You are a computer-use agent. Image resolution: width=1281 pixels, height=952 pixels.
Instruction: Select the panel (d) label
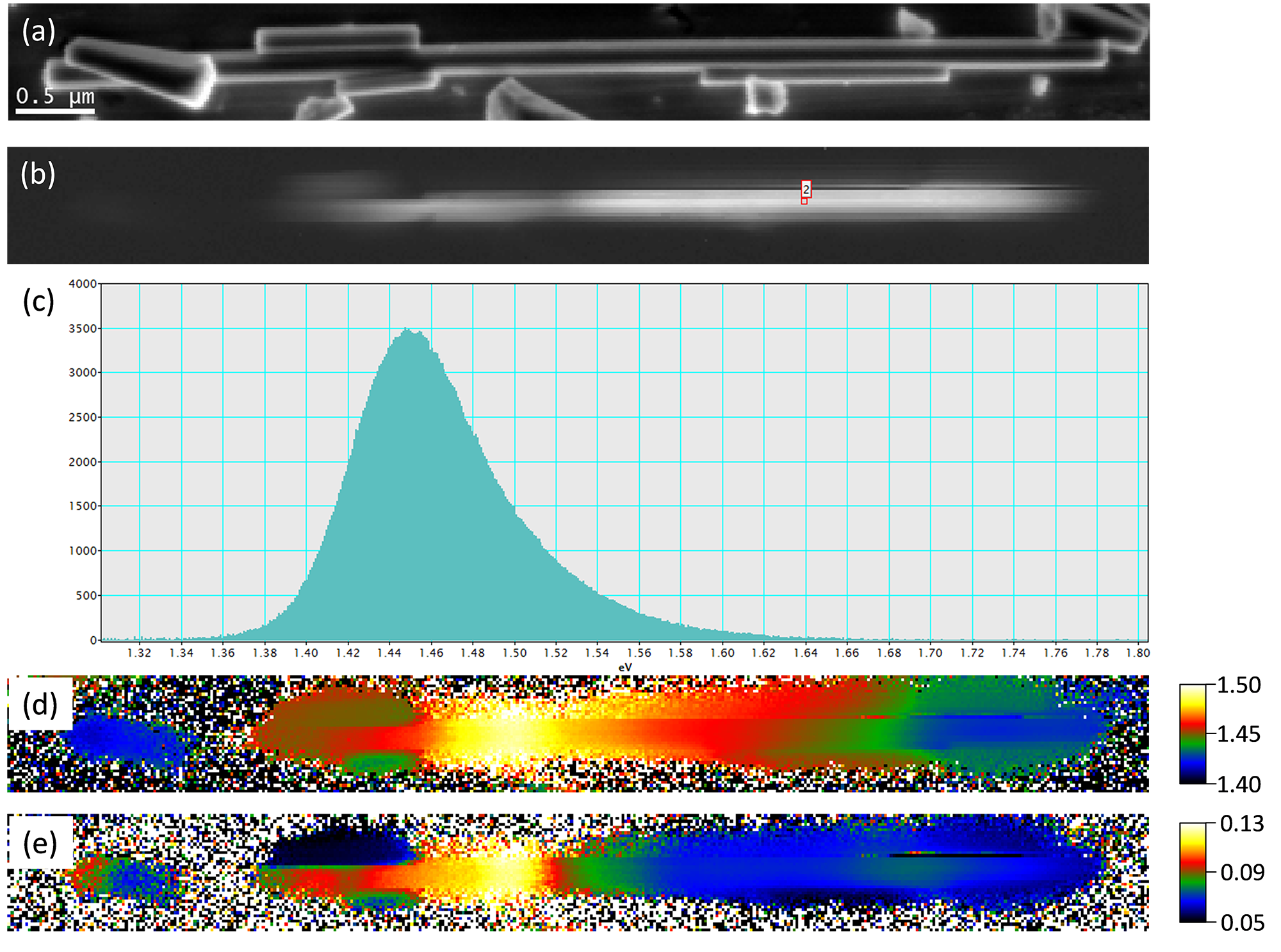tap(38, 705)
